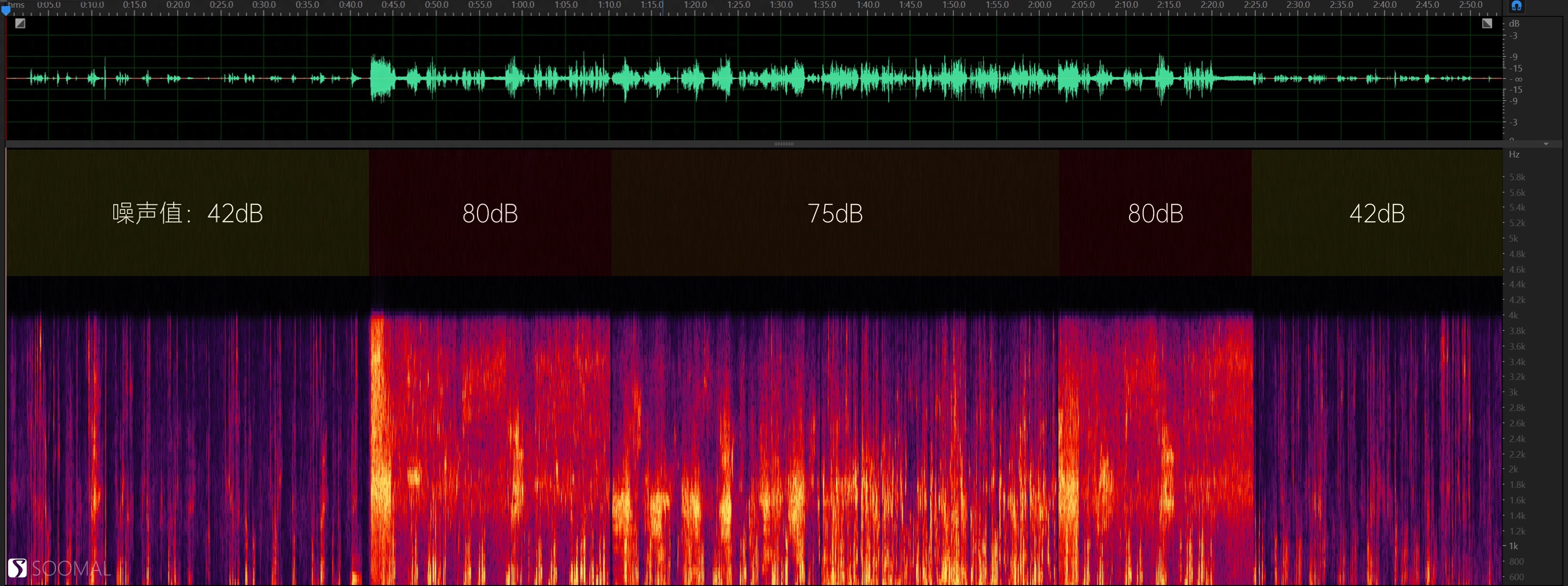Click the Fade Out handle icon
Image resolution: width=1568 pixels, height=586 pixels.
pos(1487,23)
